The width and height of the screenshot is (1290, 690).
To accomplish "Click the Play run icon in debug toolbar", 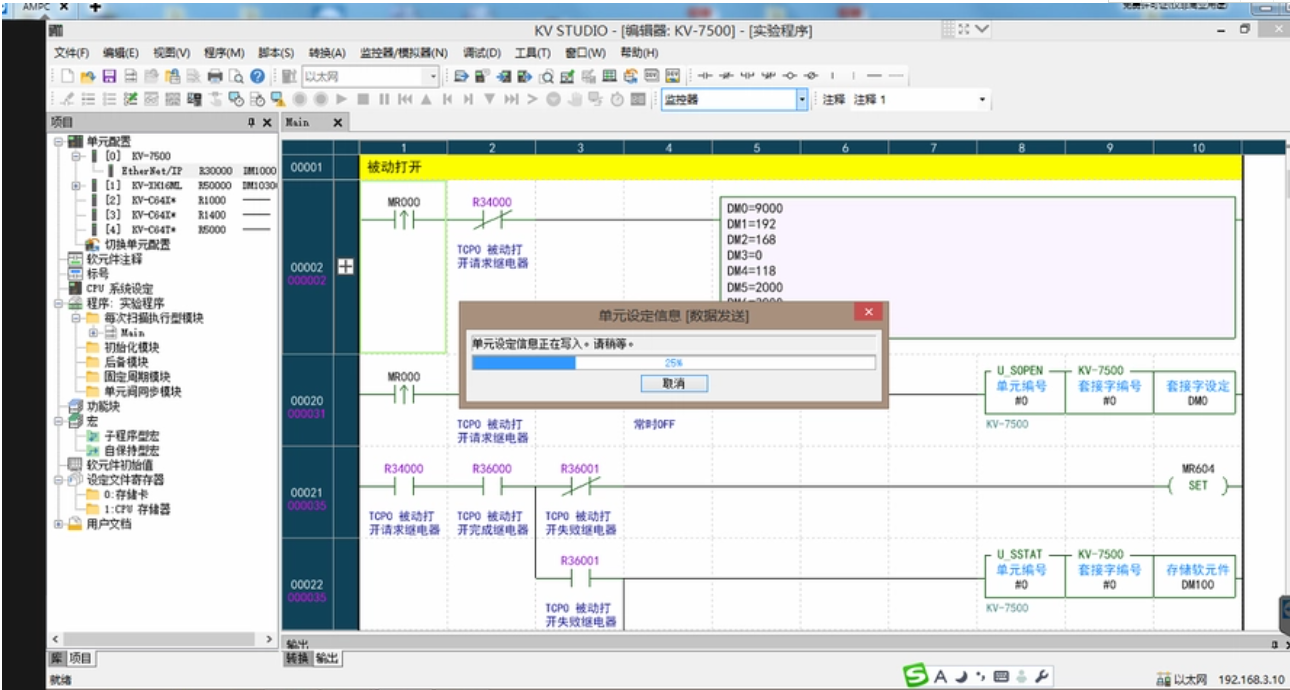I will 342,99.
